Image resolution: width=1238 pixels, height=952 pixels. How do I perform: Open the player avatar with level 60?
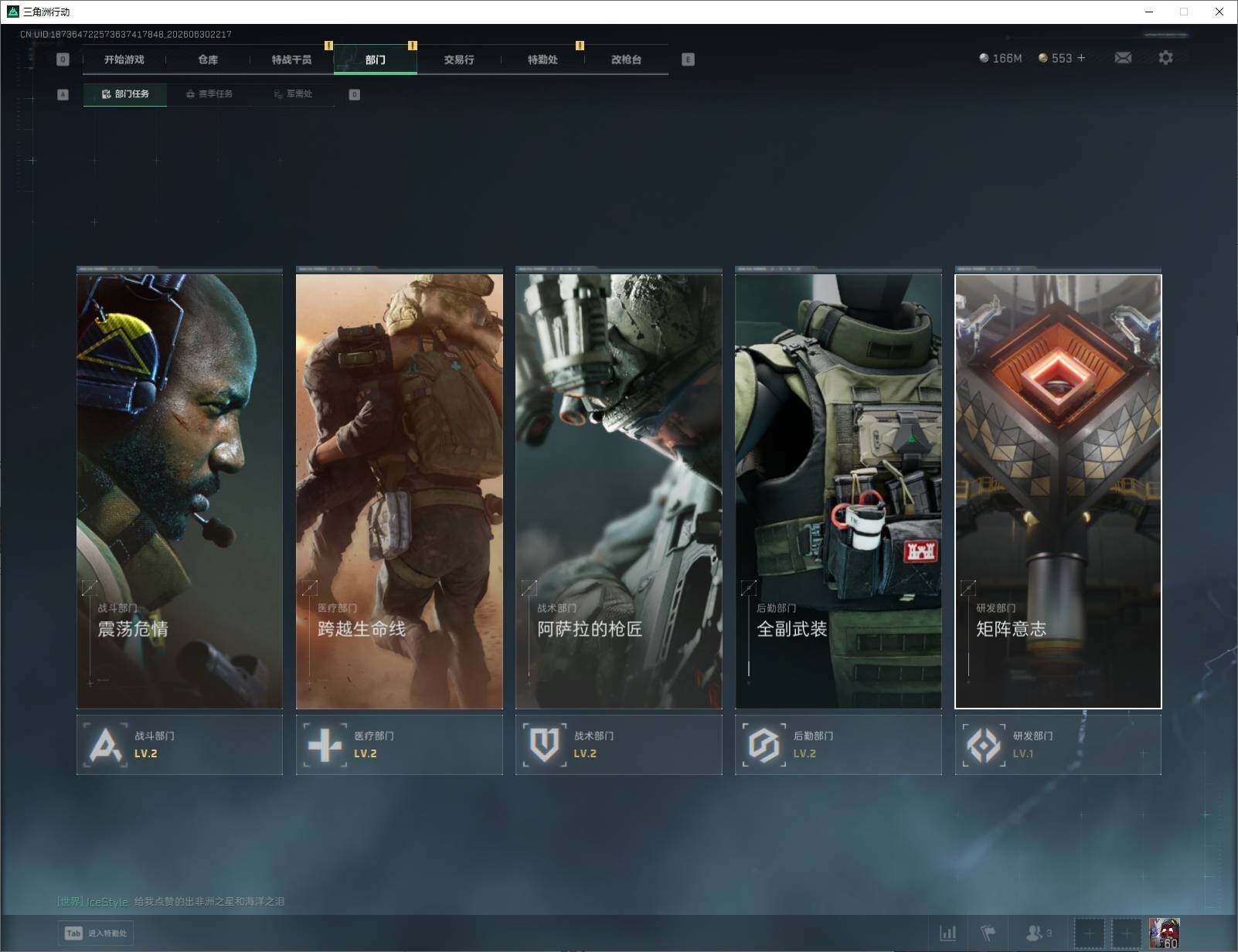(1164, 933)
